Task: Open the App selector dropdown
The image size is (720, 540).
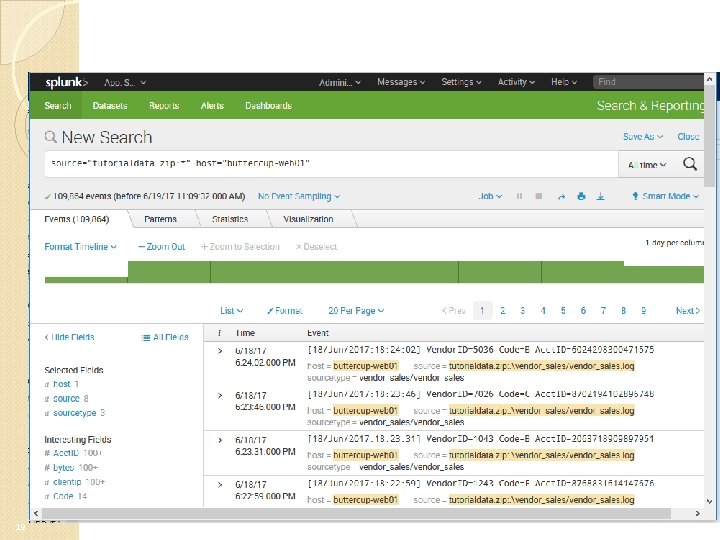Action: click(124, 83)
